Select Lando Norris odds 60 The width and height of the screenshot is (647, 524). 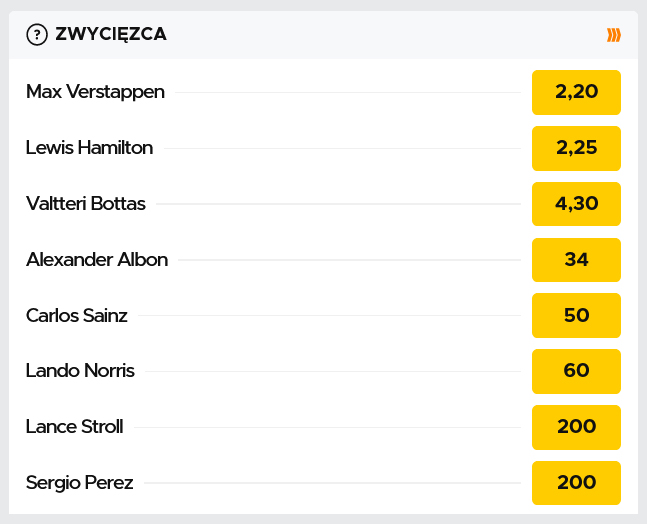(x=576, y=371)
